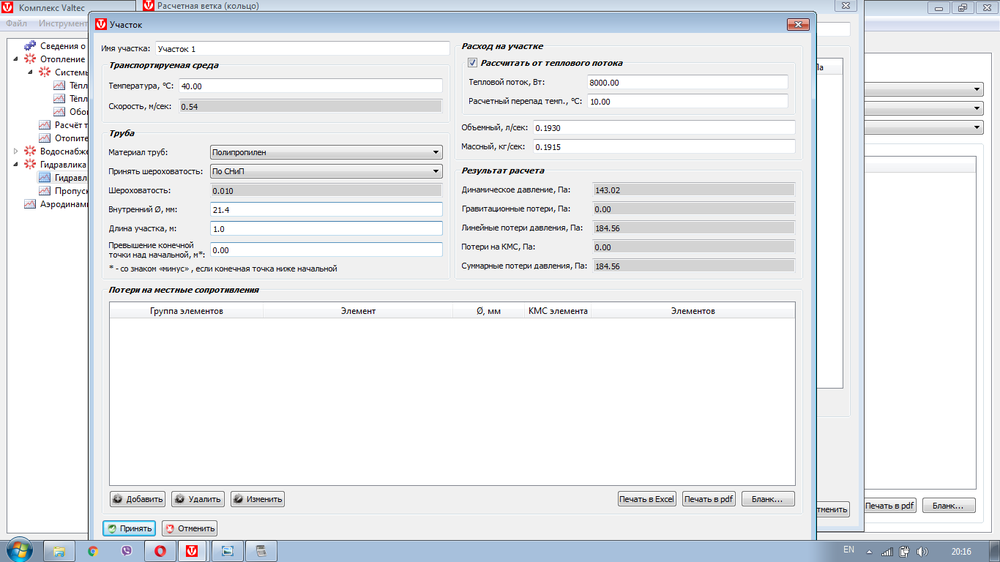Select the Аэродинамика tree icon

[29, 204]
